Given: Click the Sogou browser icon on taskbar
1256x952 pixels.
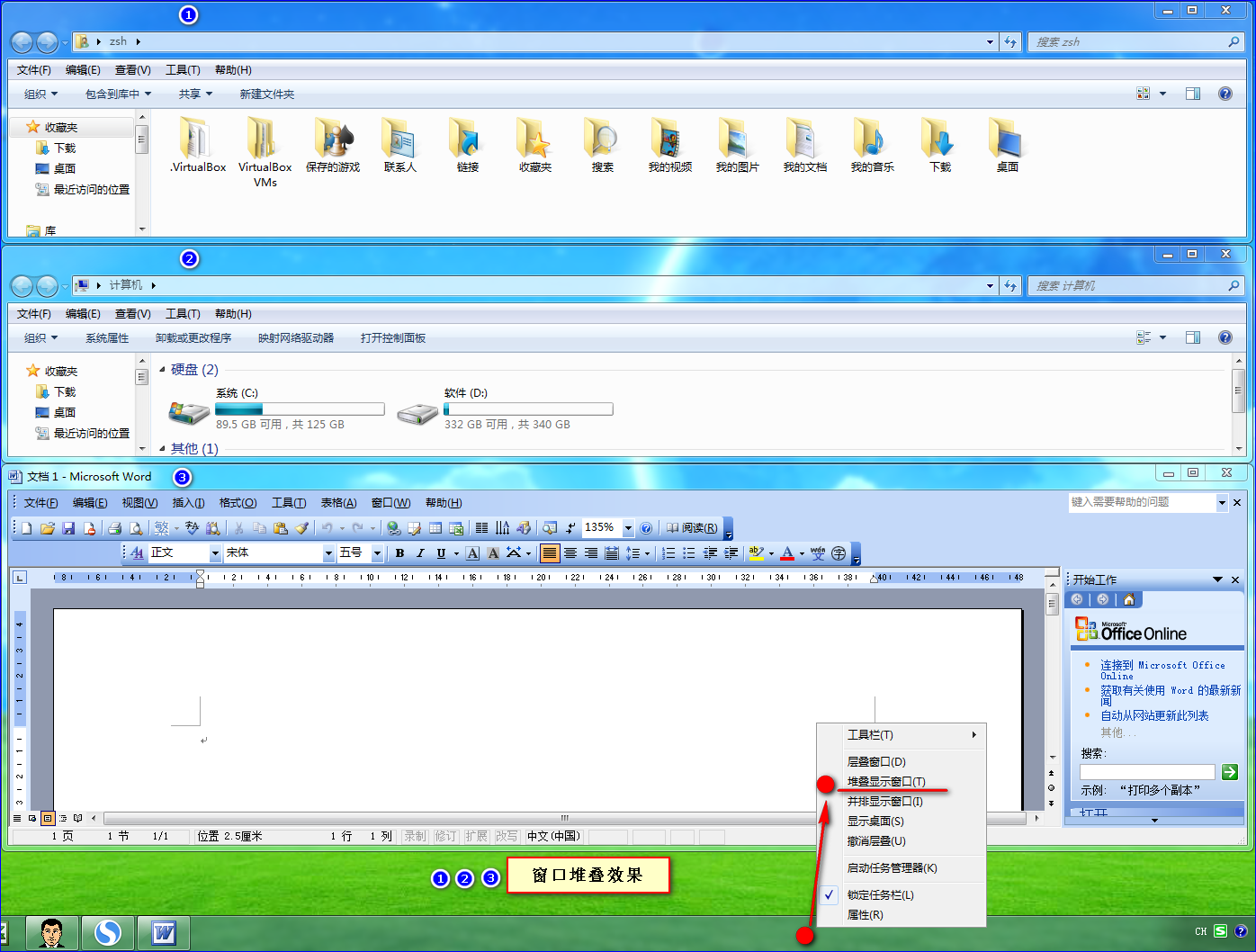Looking at the screenshot, I should [x=108, y=933].
